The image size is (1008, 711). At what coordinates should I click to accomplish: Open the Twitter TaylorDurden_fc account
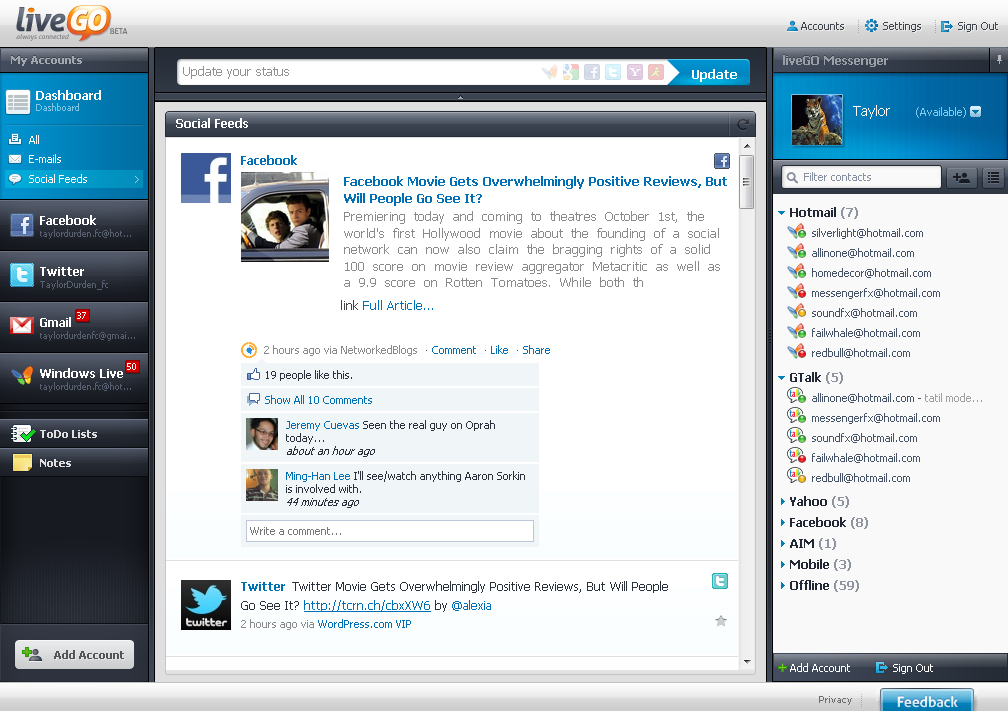tap(74, 276)
